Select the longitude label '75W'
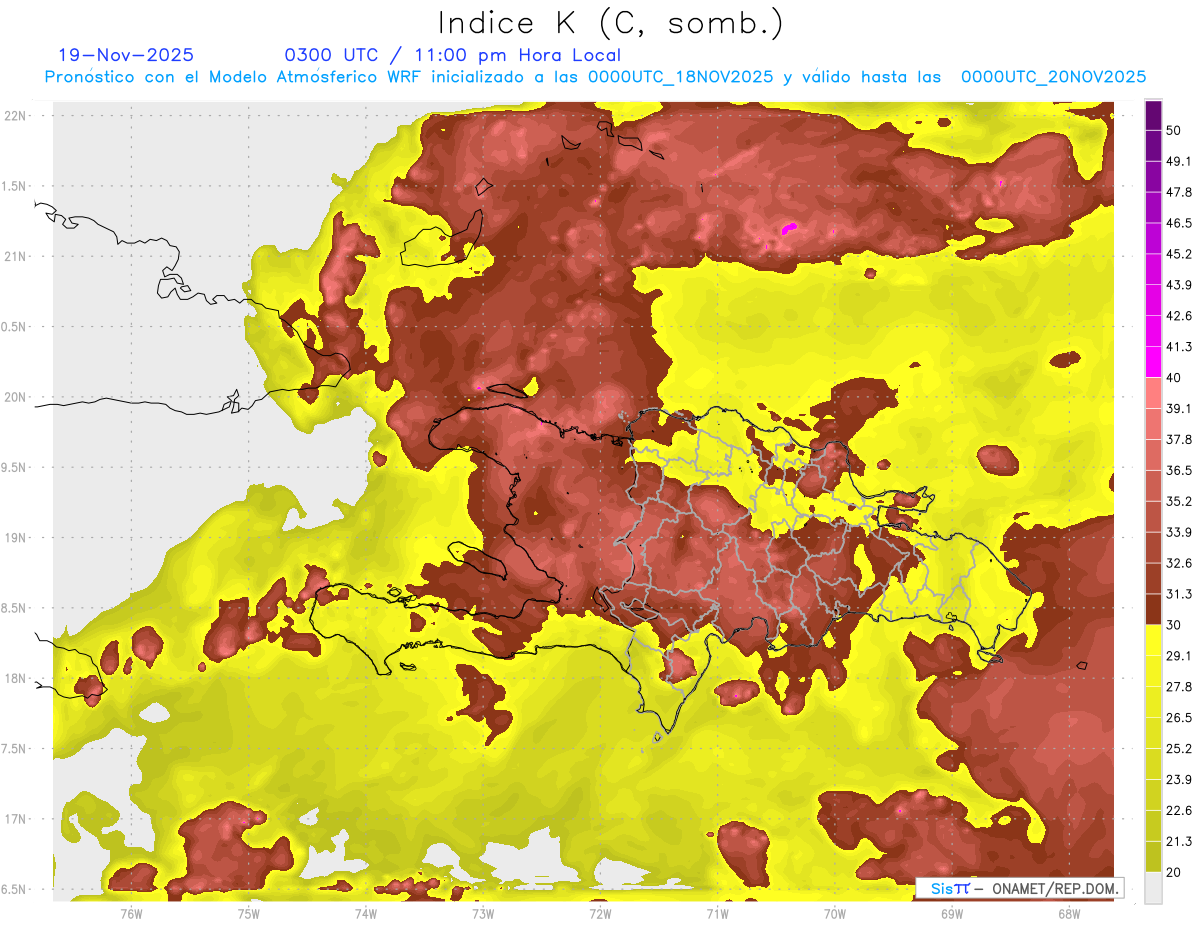Screen dimensions: 1200x927 pyautogui.click(x=249, y=913)
